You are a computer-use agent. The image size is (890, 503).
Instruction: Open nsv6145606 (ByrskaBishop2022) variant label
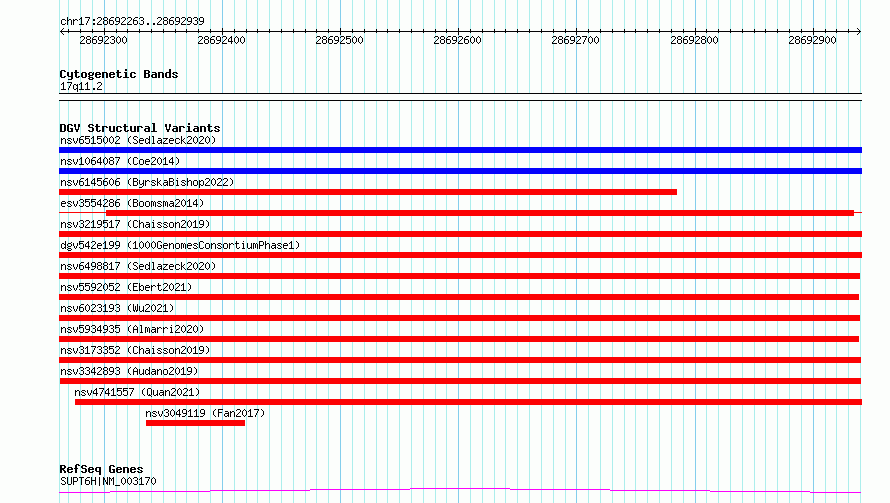tap(147, 182)
